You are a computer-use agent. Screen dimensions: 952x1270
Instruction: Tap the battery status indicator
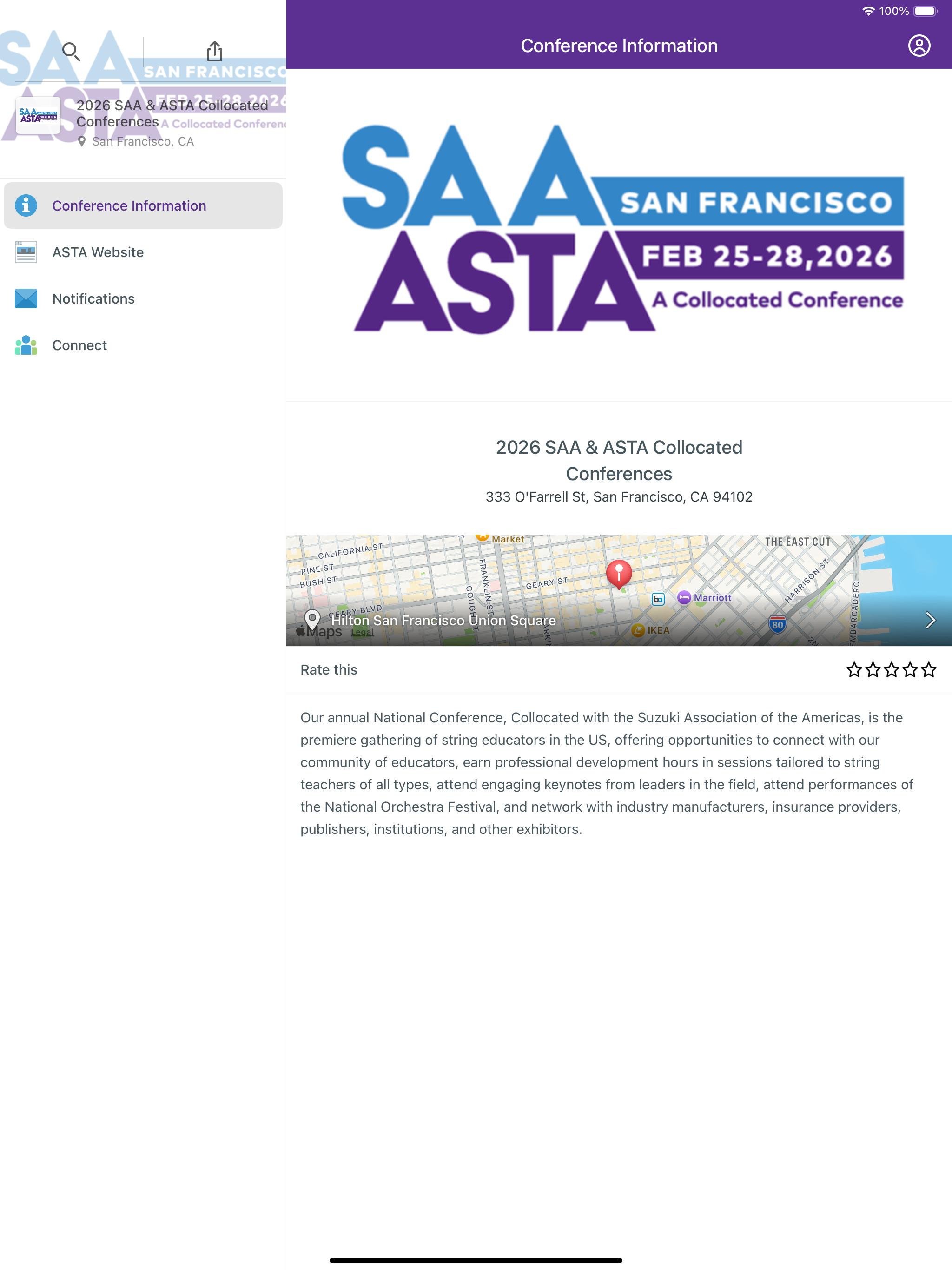pyautogui.click(x=925, y=11)
